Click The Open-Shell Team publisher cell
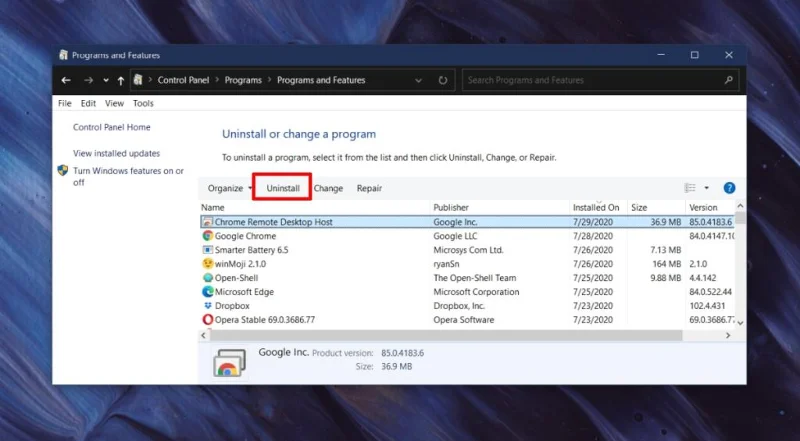The height and width of the screenshot is (441, 800). tap(474, 278)
